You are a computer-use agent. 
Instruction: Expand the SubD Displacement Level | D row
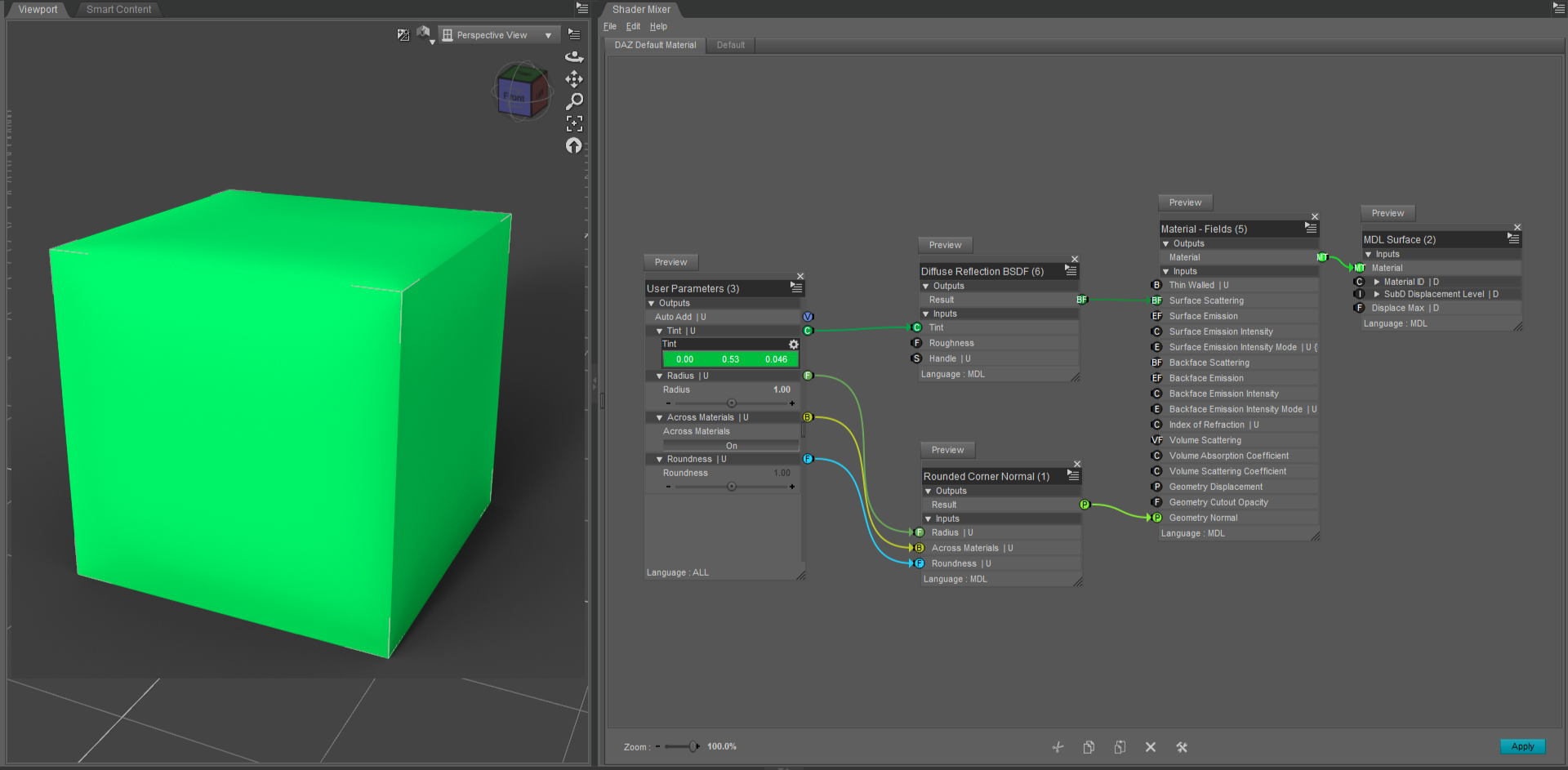tap(1377, 294)
